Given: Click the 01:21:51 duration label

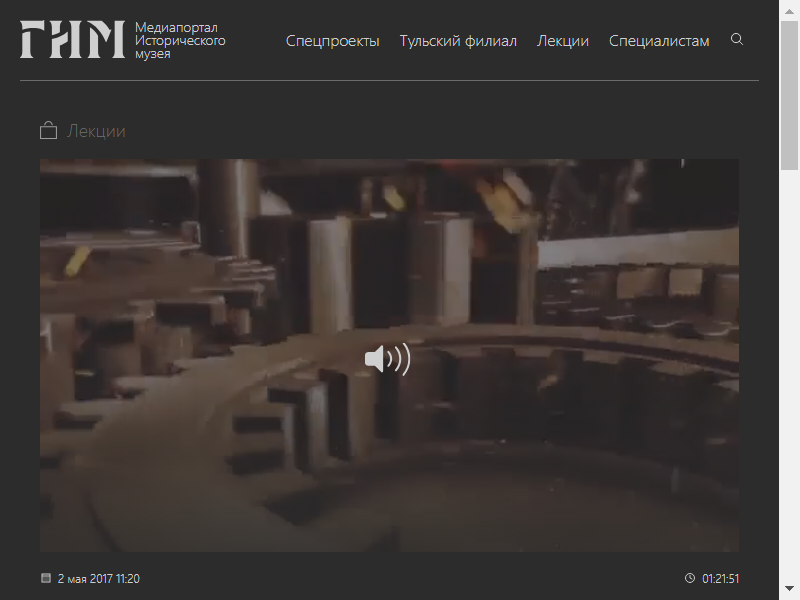Looking at the screenshot, I should point(720,578).
